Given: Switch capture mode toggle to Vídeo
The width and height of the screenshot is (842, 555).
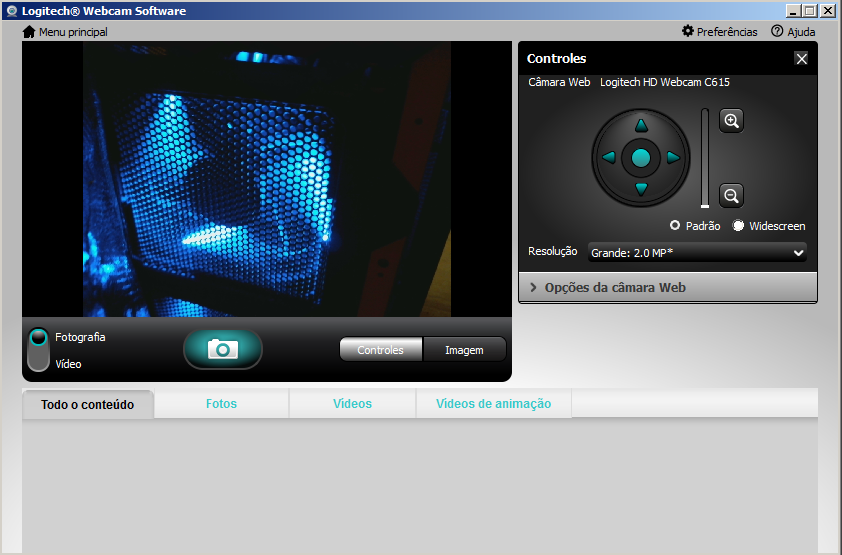Looking at the screenshot, I should 38,363.
